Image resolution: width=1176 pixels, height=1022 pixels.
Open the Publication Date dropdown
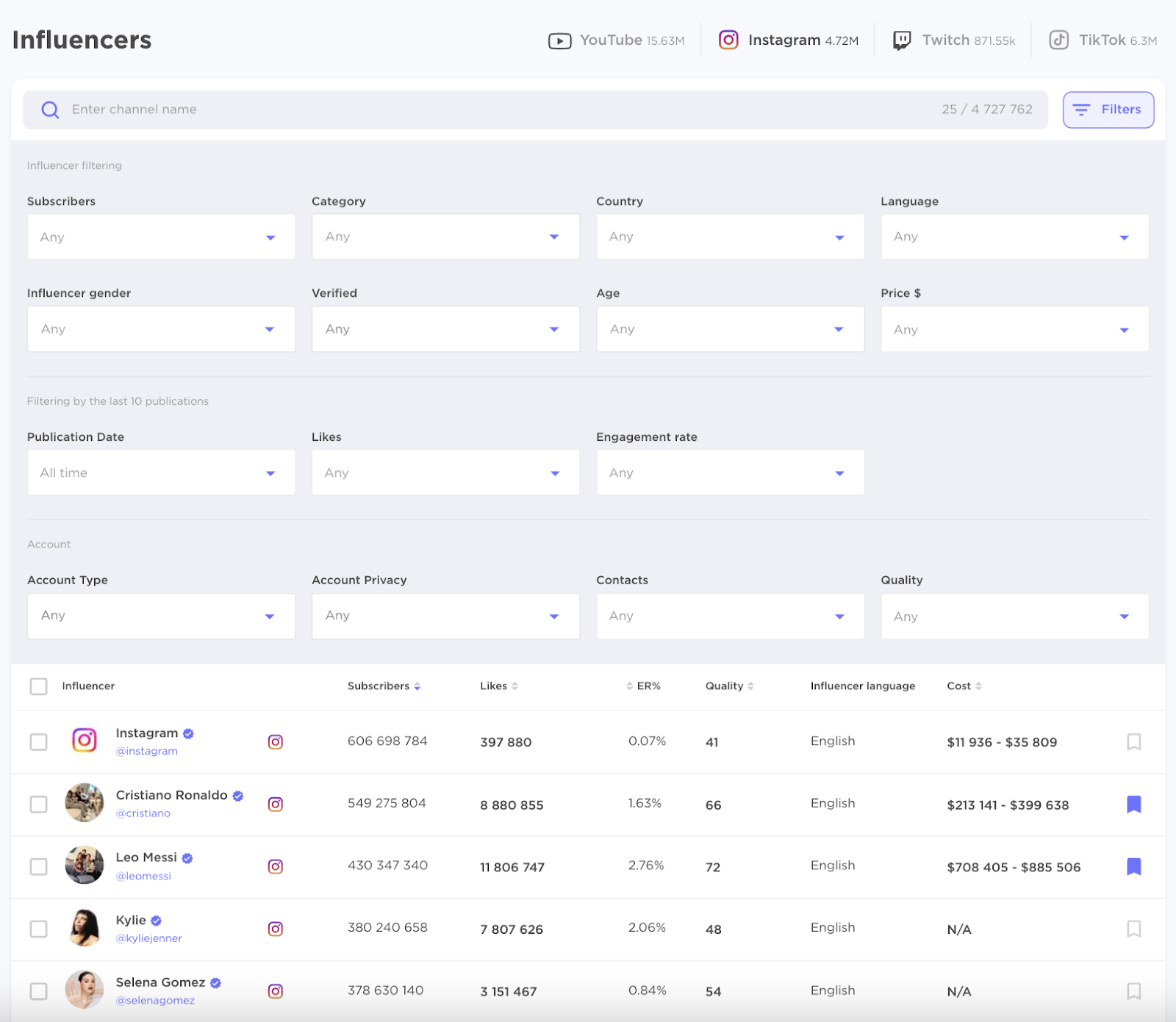161,472
